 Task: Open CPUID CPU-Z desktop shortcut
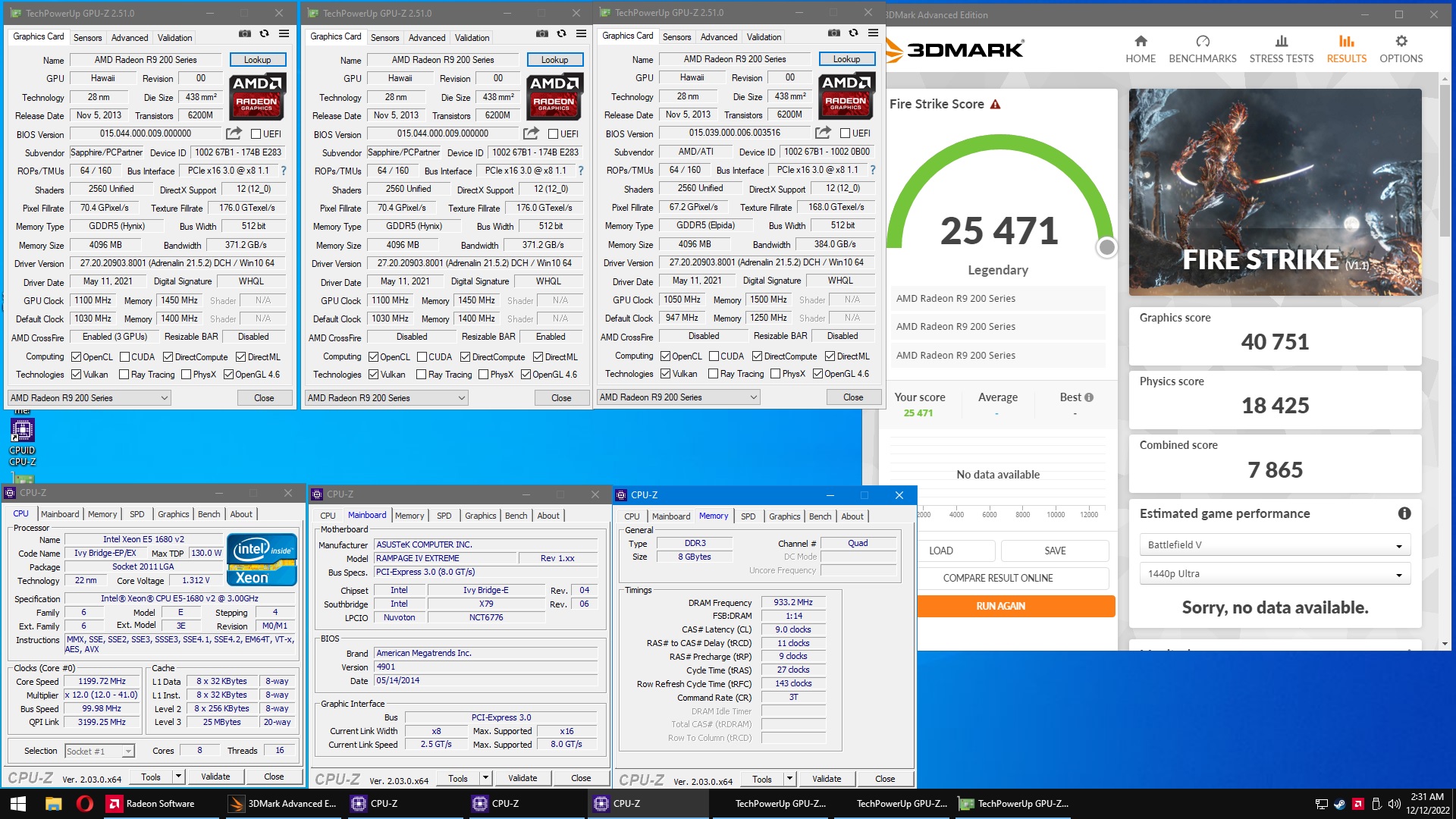(22, 441)
